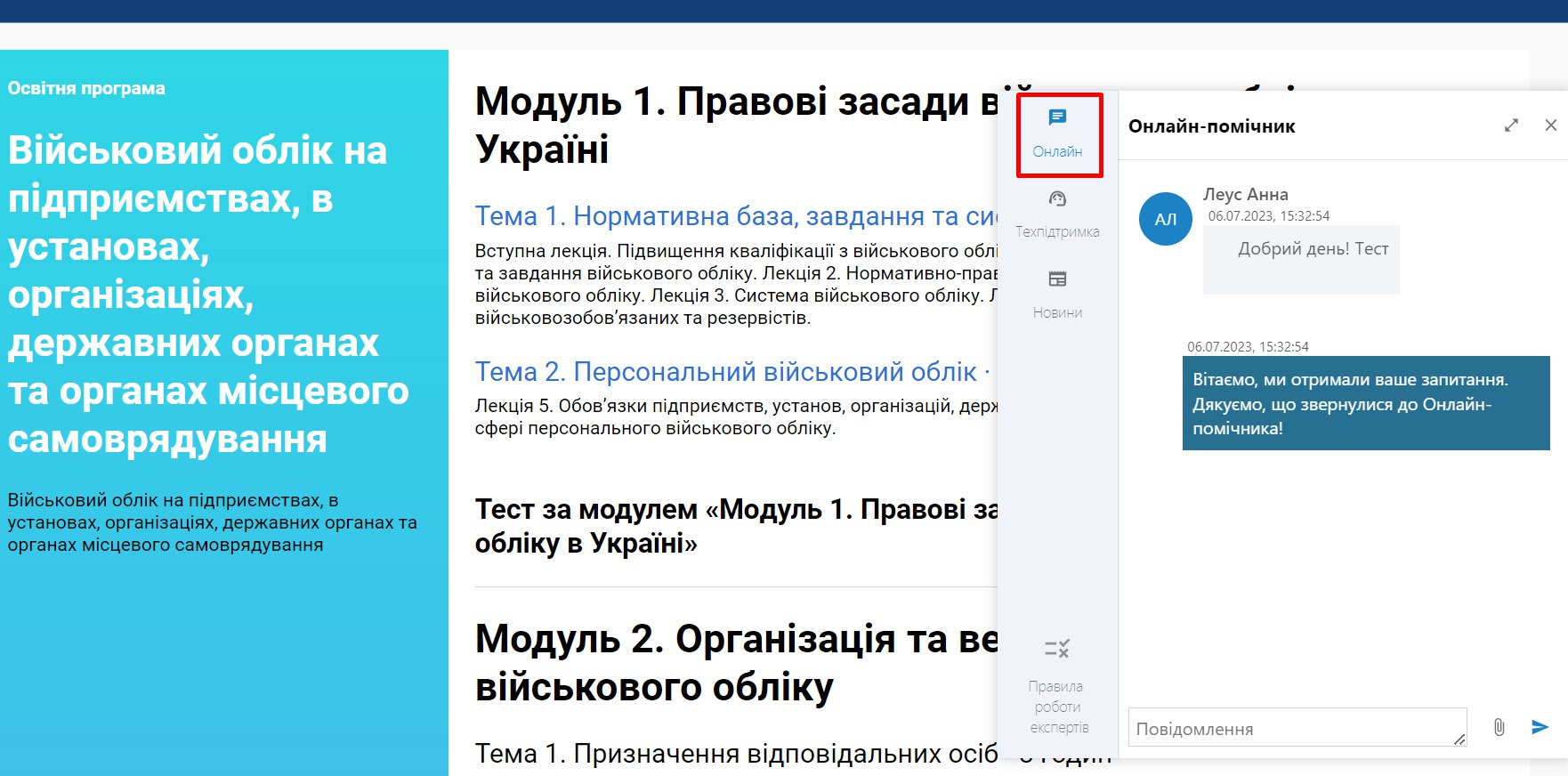Select the Модуль 2 Організація heading

pyautogui.click(x=735, y=663)
